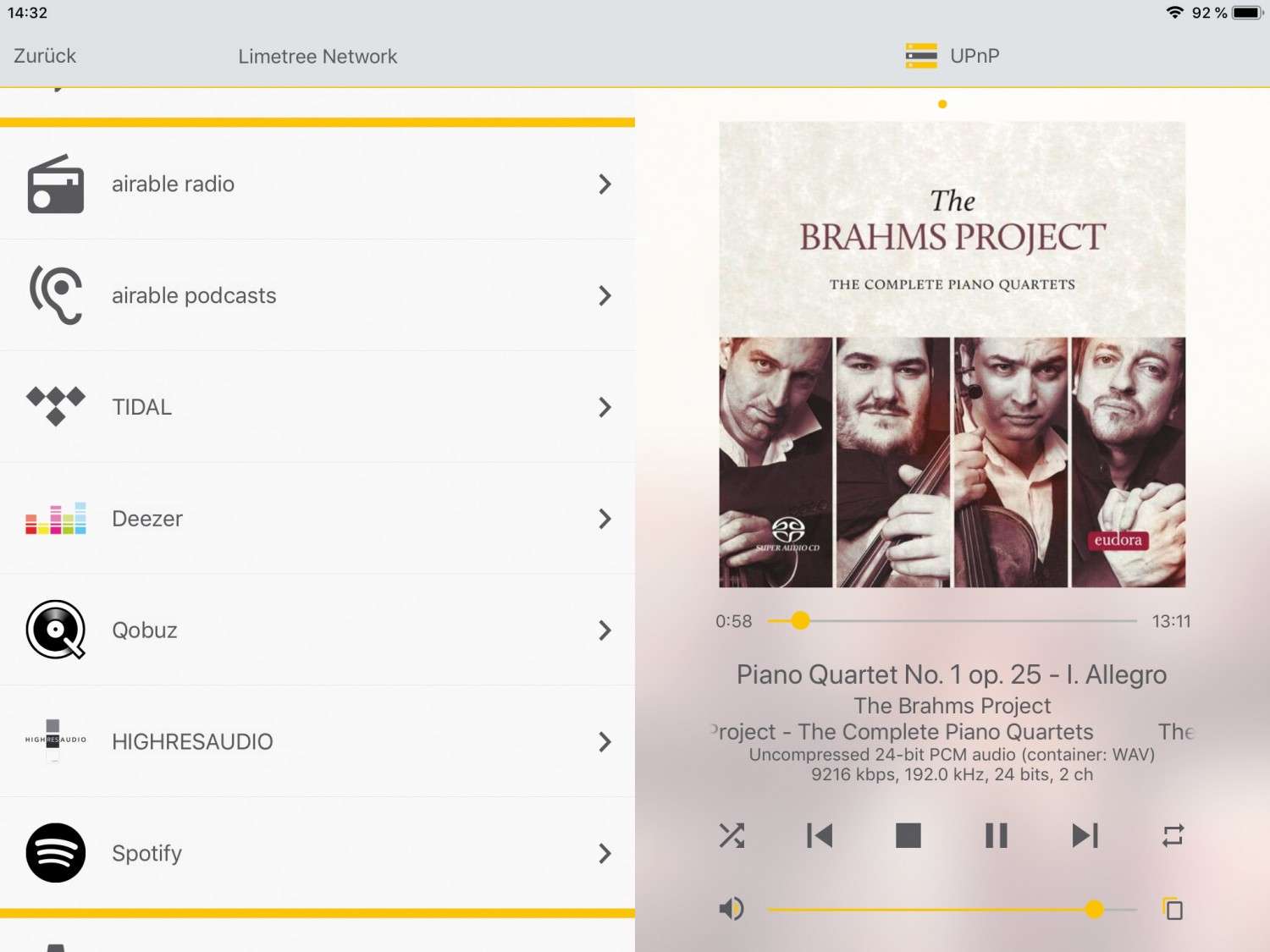Toggle shuffle playback

[x=732, y=835]
